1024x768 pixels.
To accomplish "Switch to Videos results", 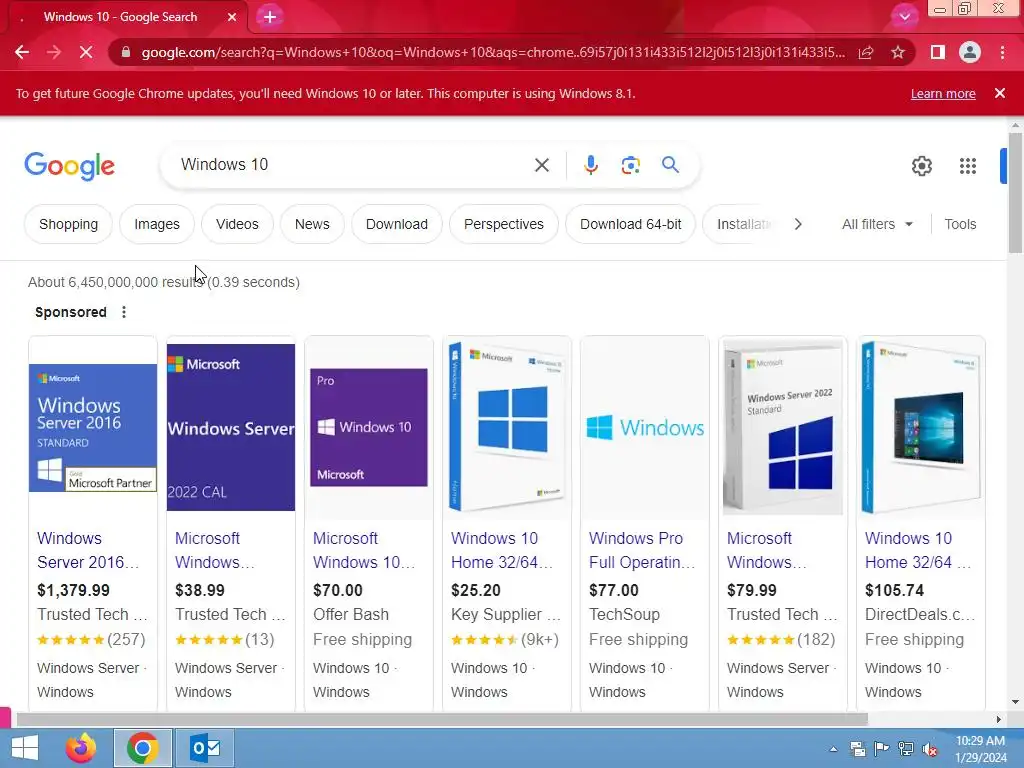I will pyautogui.click(x=237, y=224).
